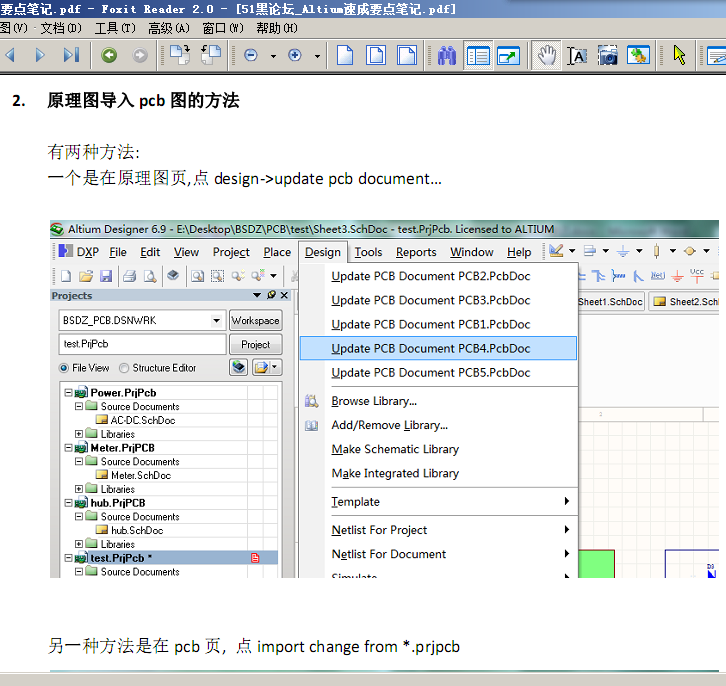This screenshot has width=726, height=686.
Task: Select the File View radio button
Action: click(64, 368)
